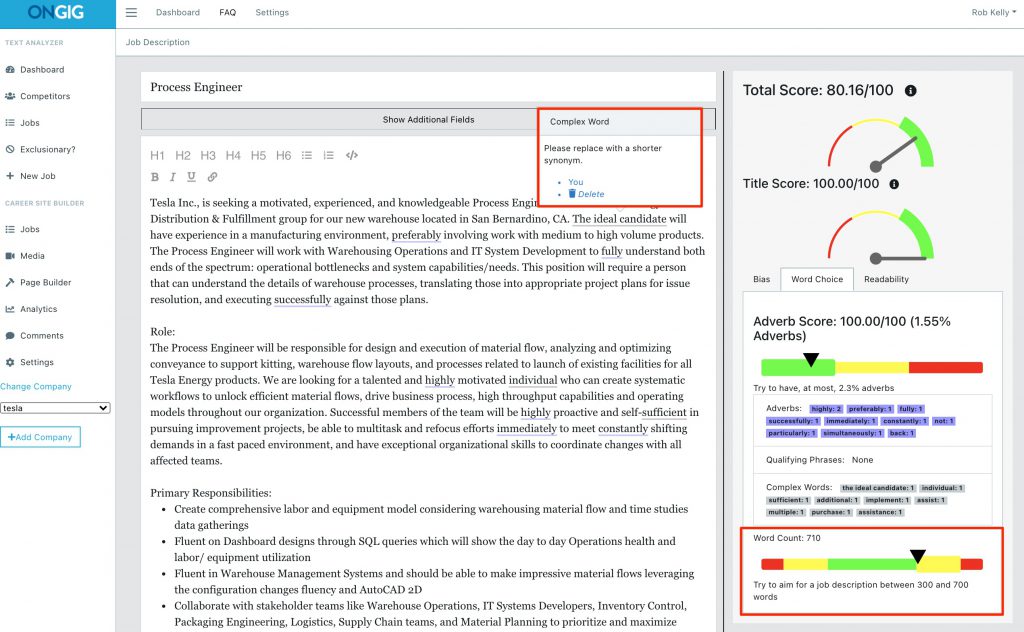The width and height of the screenshot is (1024, 632).
Task: Apply H5 heading format
Action: [259, 155]
